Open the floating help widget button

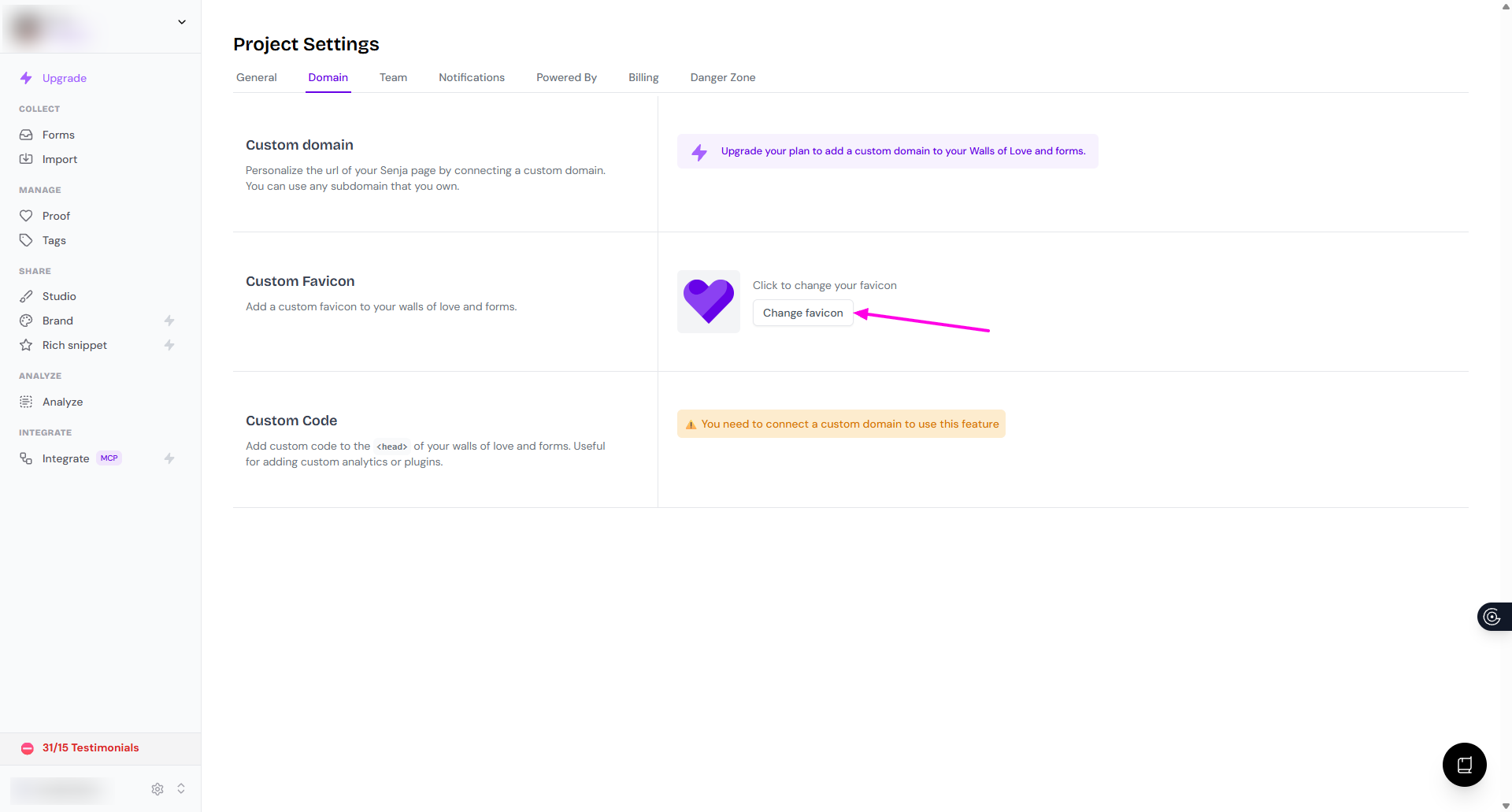pos(1464,764)
